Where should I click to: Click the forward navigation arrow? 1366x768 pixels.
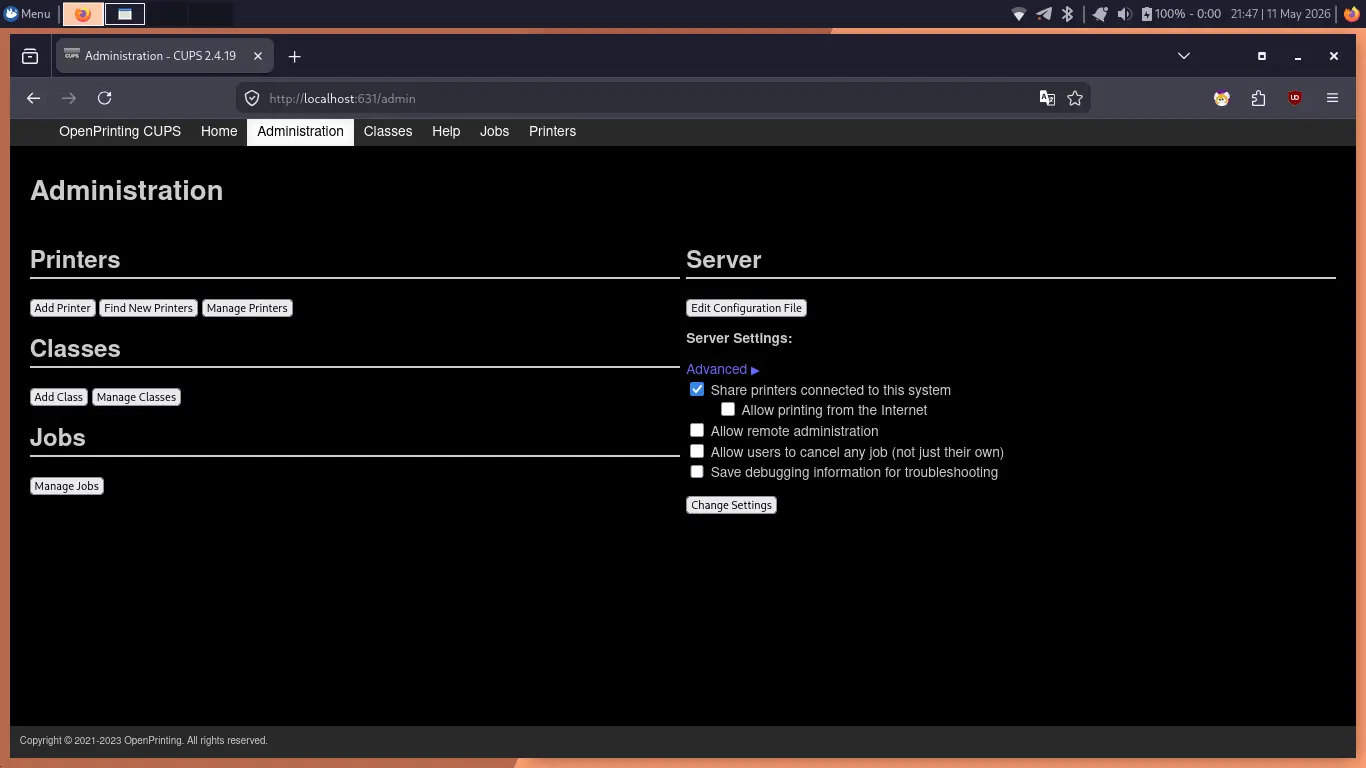69,98
